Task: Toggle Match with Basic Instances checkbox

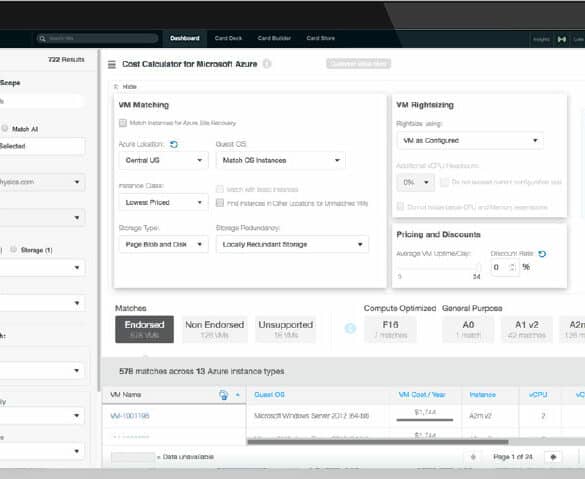Action: [x=220, y=189]
